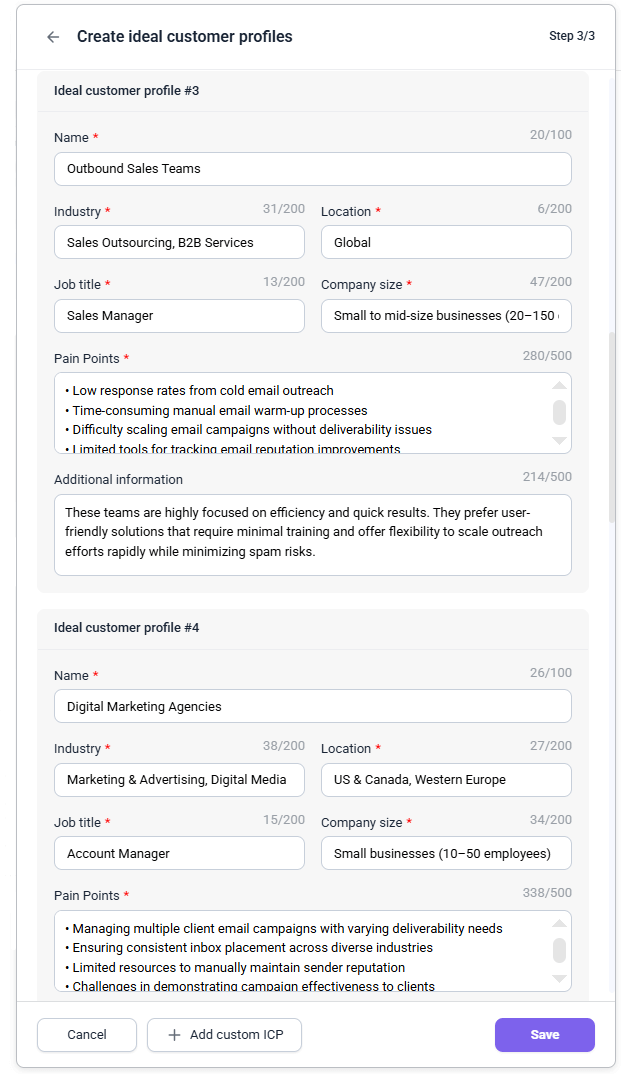The width and height of the screenshot is (621, 1074).
Task: Click the US & Canada, Western Europe location field
Action: coord(446,779)
